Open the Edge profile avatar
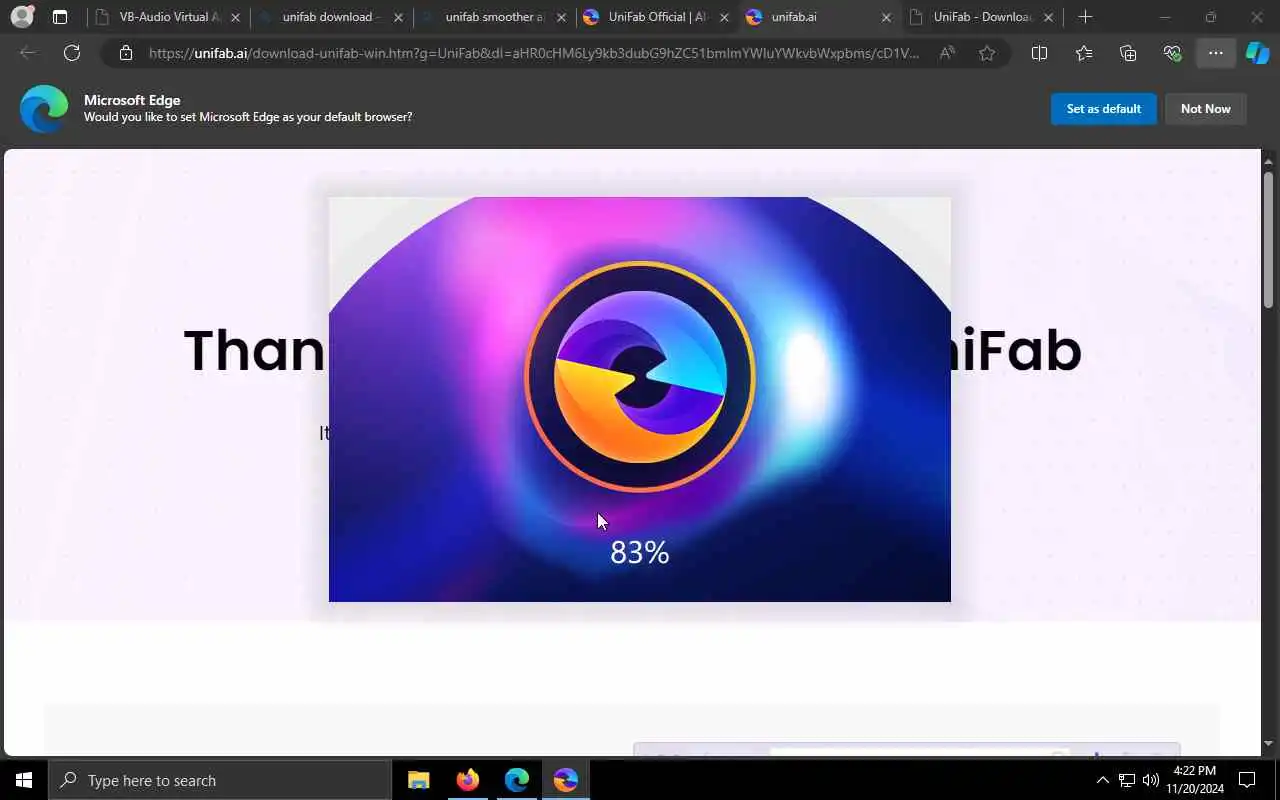 22,17
